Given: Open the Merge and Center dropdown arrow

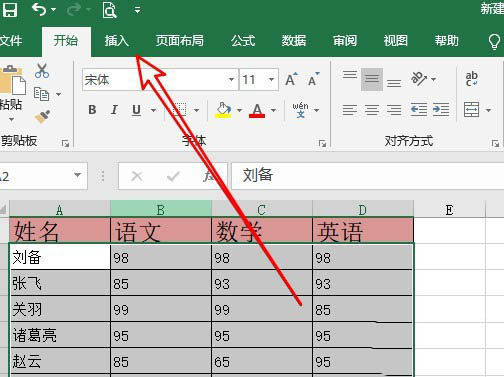Looking at the screenshot, I should (x=488, y=110).
